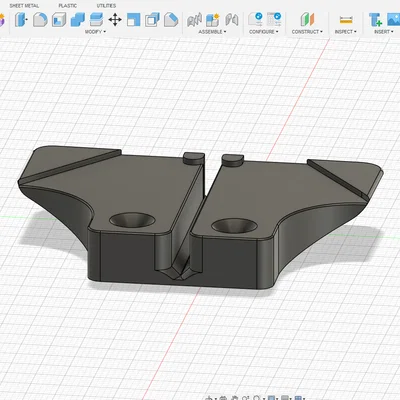Open the CONSTRUCT dropdown menu
400x400 pixels.
pos(307,32)
